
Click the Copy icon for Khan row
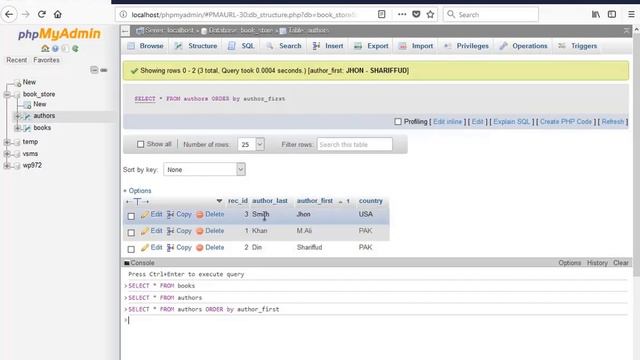tap(171, 231)
